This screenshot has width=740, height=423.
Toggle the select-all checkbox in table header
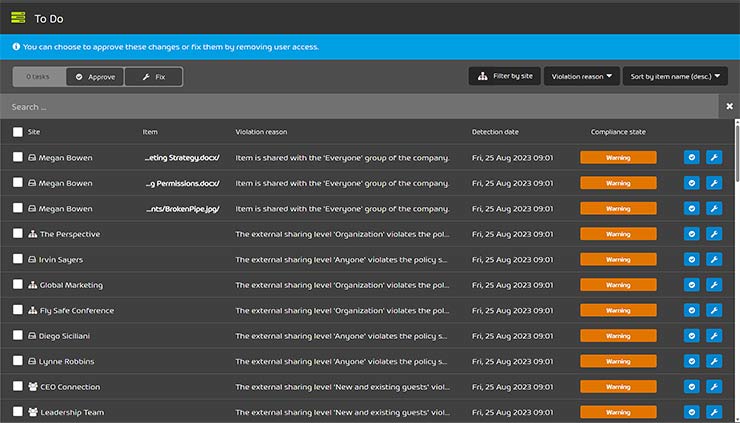(x=18, y=132)
